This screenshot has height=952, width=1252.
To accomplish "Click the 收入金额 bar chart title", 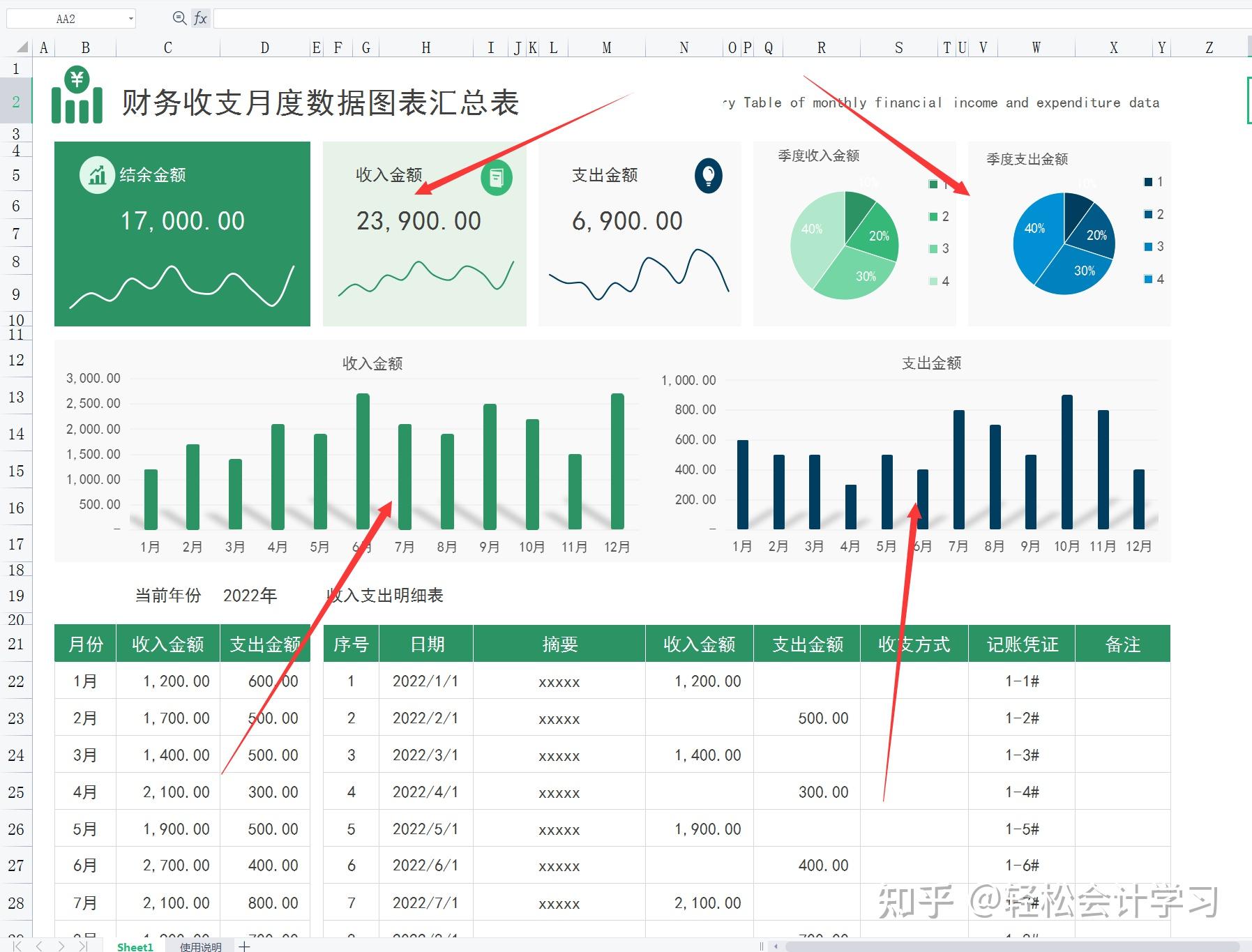I will coord(372,363).
